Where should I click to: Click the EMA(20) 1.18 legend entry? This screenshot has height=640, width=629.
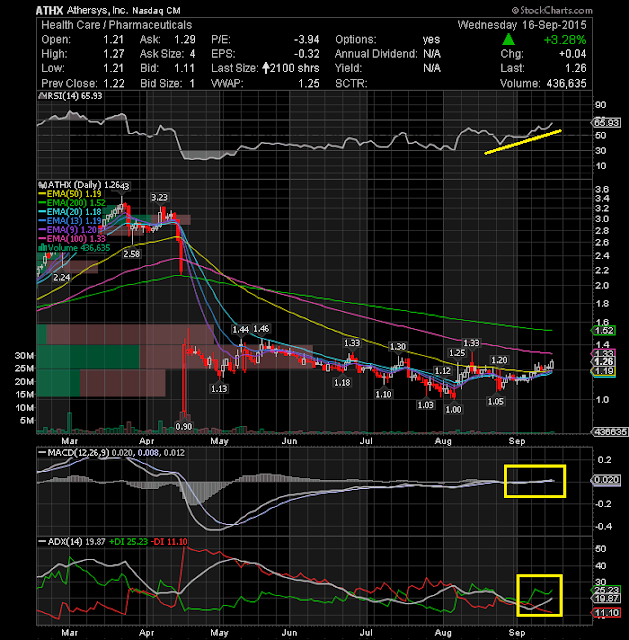[x=70, y=212]
